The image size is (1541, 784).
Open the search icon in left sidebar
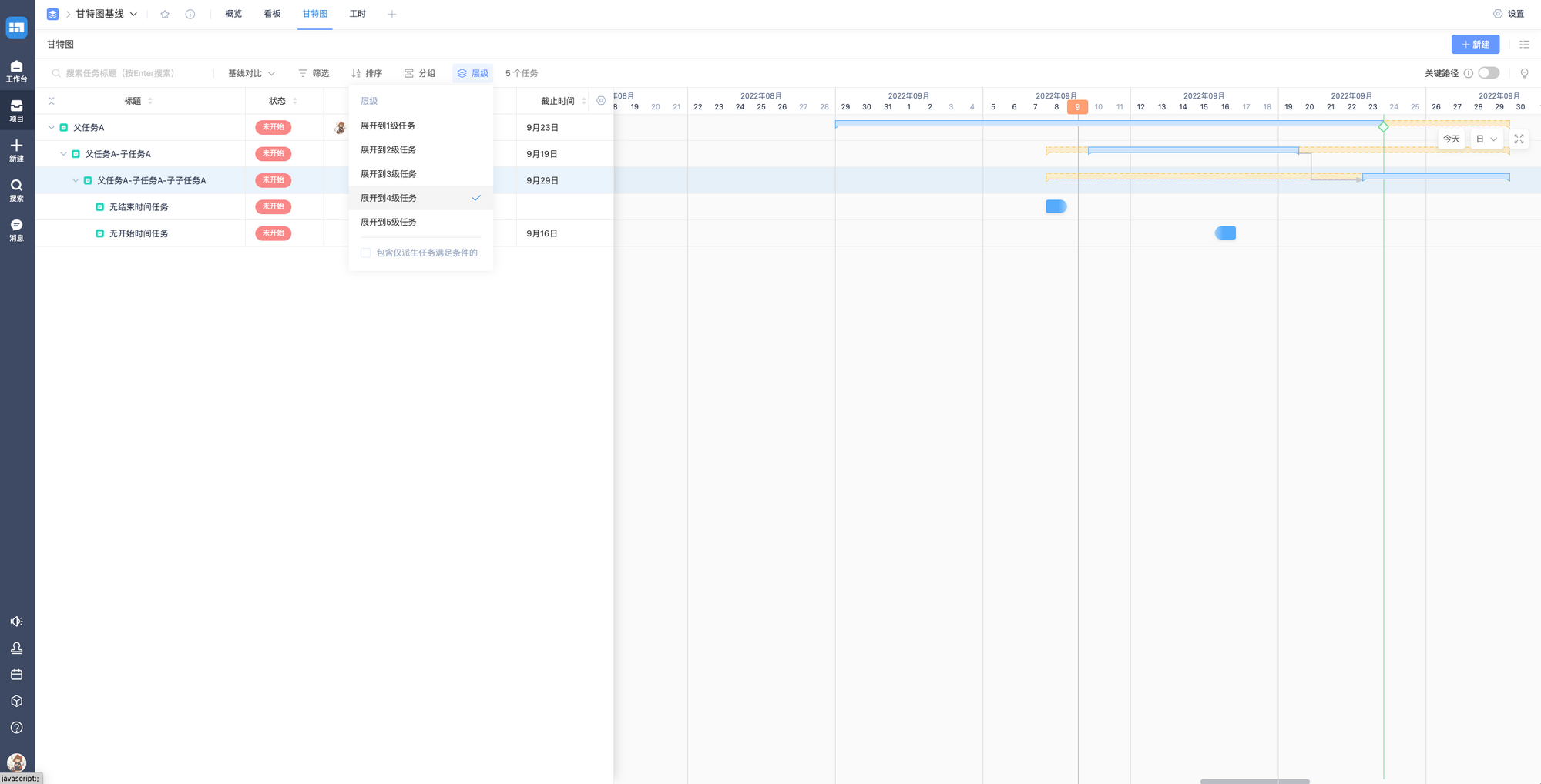[x=16, y=189]
